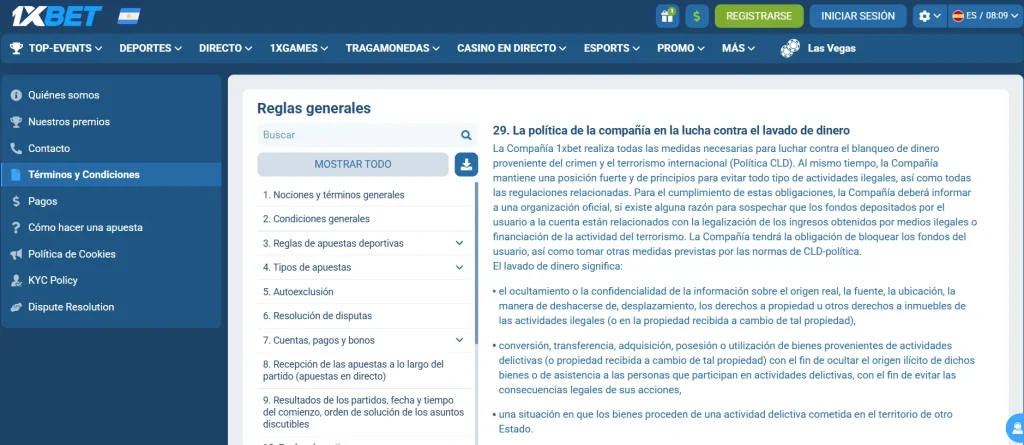Click the MOSTRAR TODO button
The width and height of the screenshot is (1024, 445).
(x=353, y=164)
